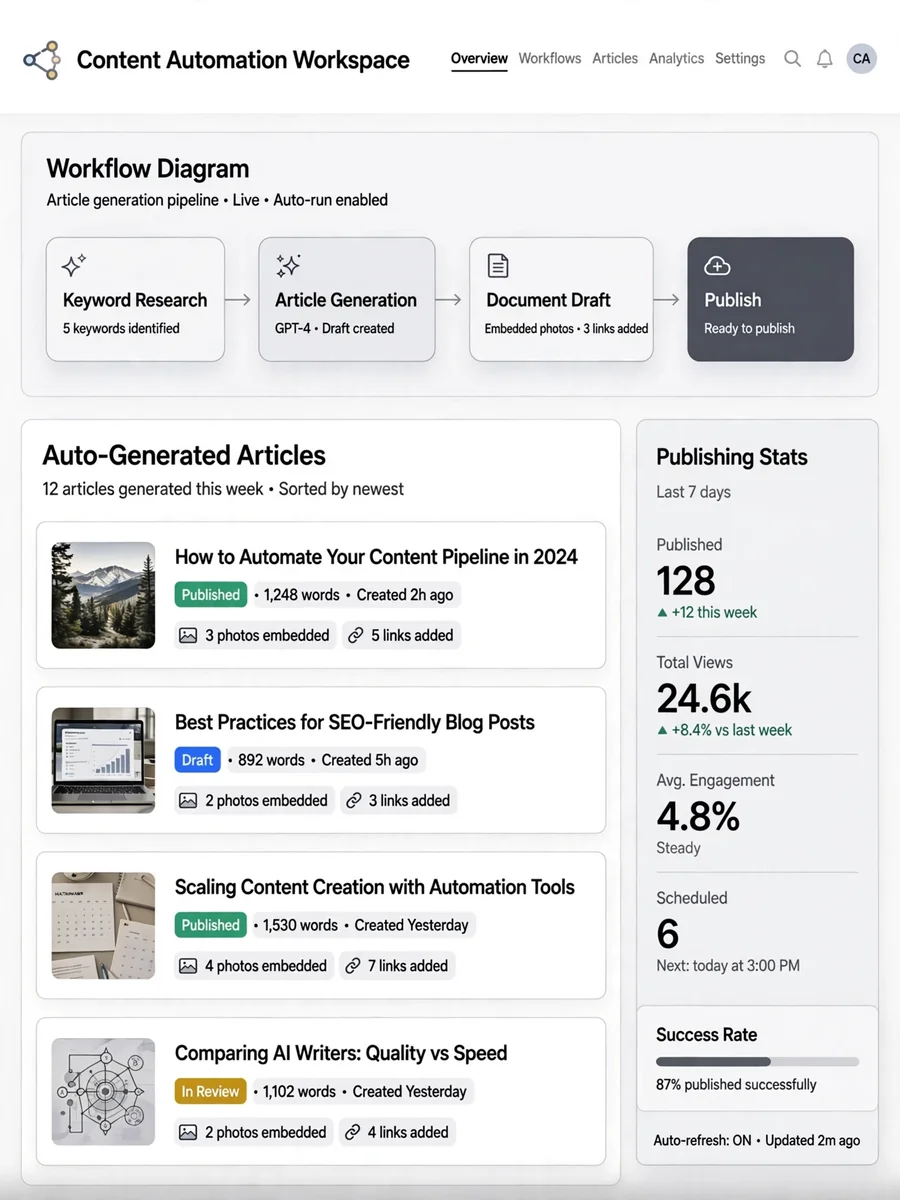Screen dimensions: 900x1200
Task: Click the mountain landscape article thumbnail
Action: (x=103, y=595)
